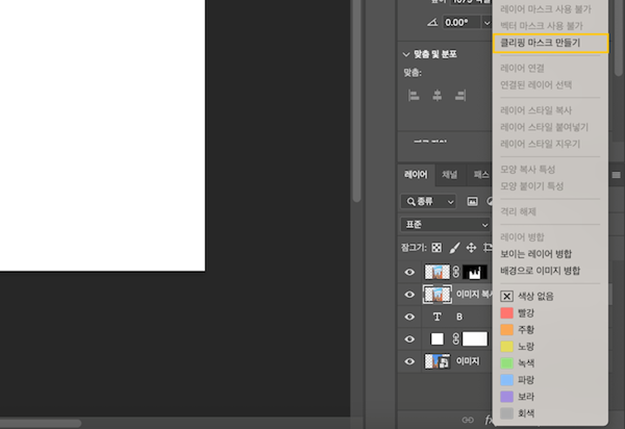
Task: Click the rotation angle field 0.00°
Action: point(461,23)
